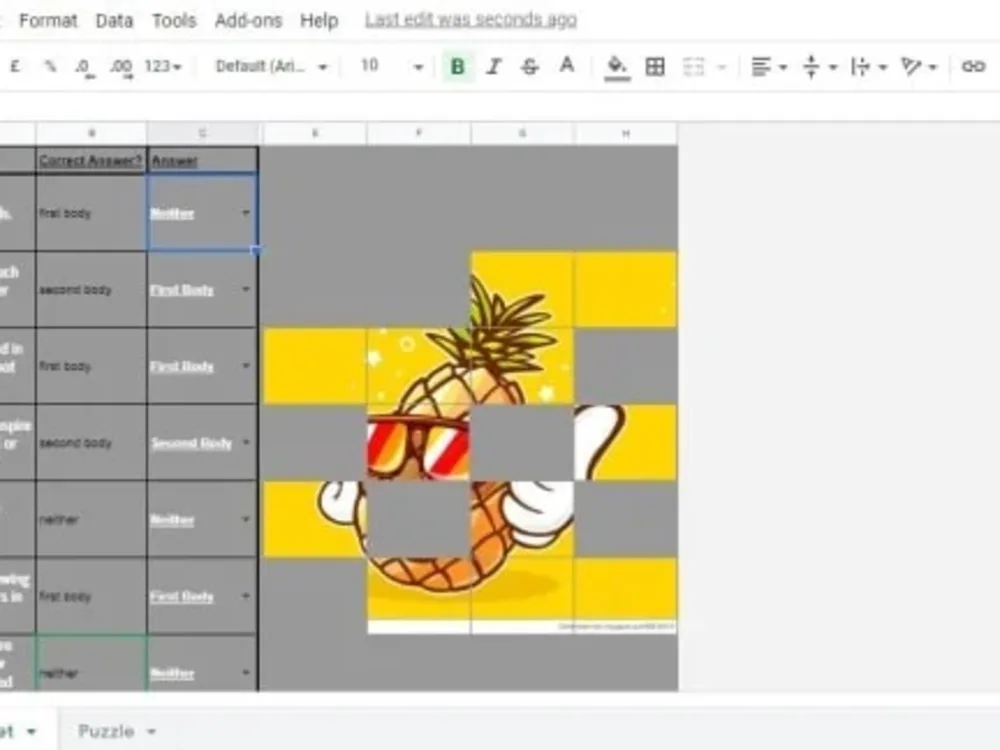Screen dimensions: 1000x750
Task: Open the fill color picker
Action: click(x=617, y=67)
